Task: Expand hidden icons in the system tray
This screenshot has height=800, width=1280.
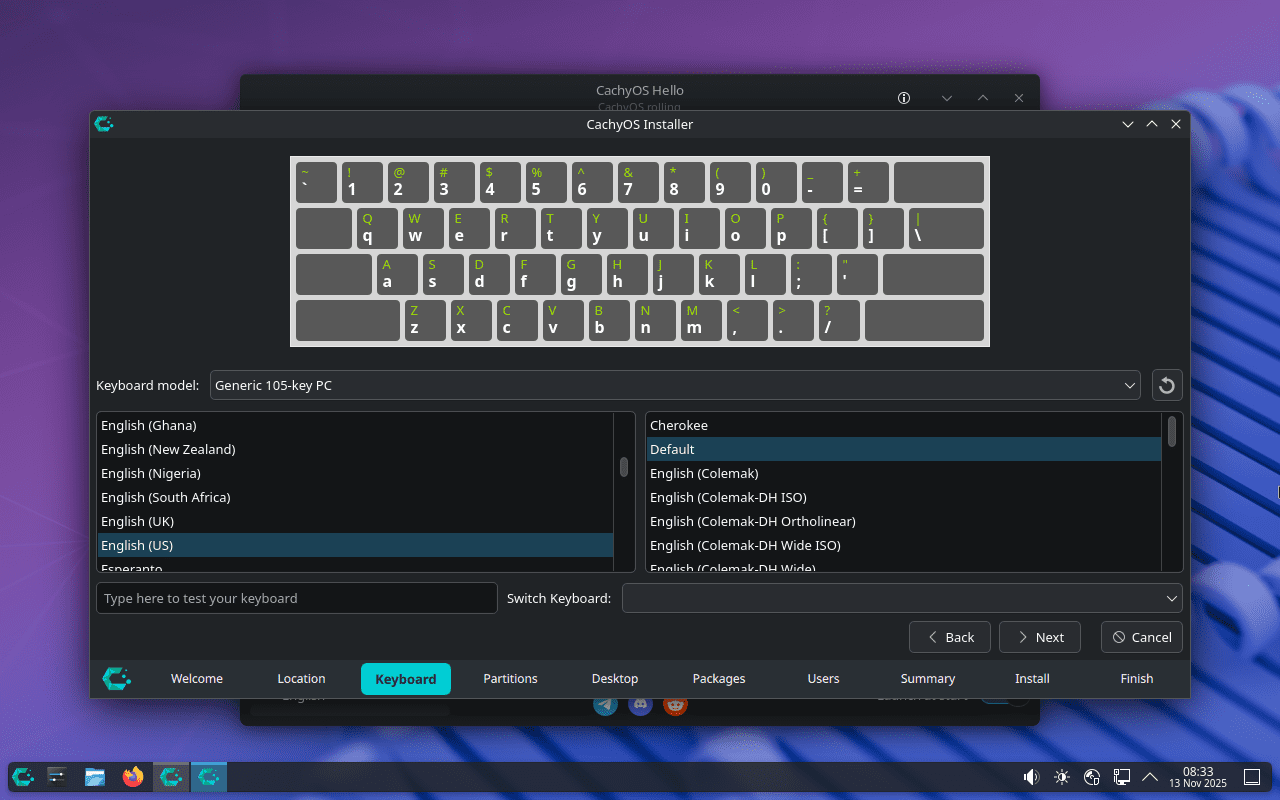Action: (1150, 777)
